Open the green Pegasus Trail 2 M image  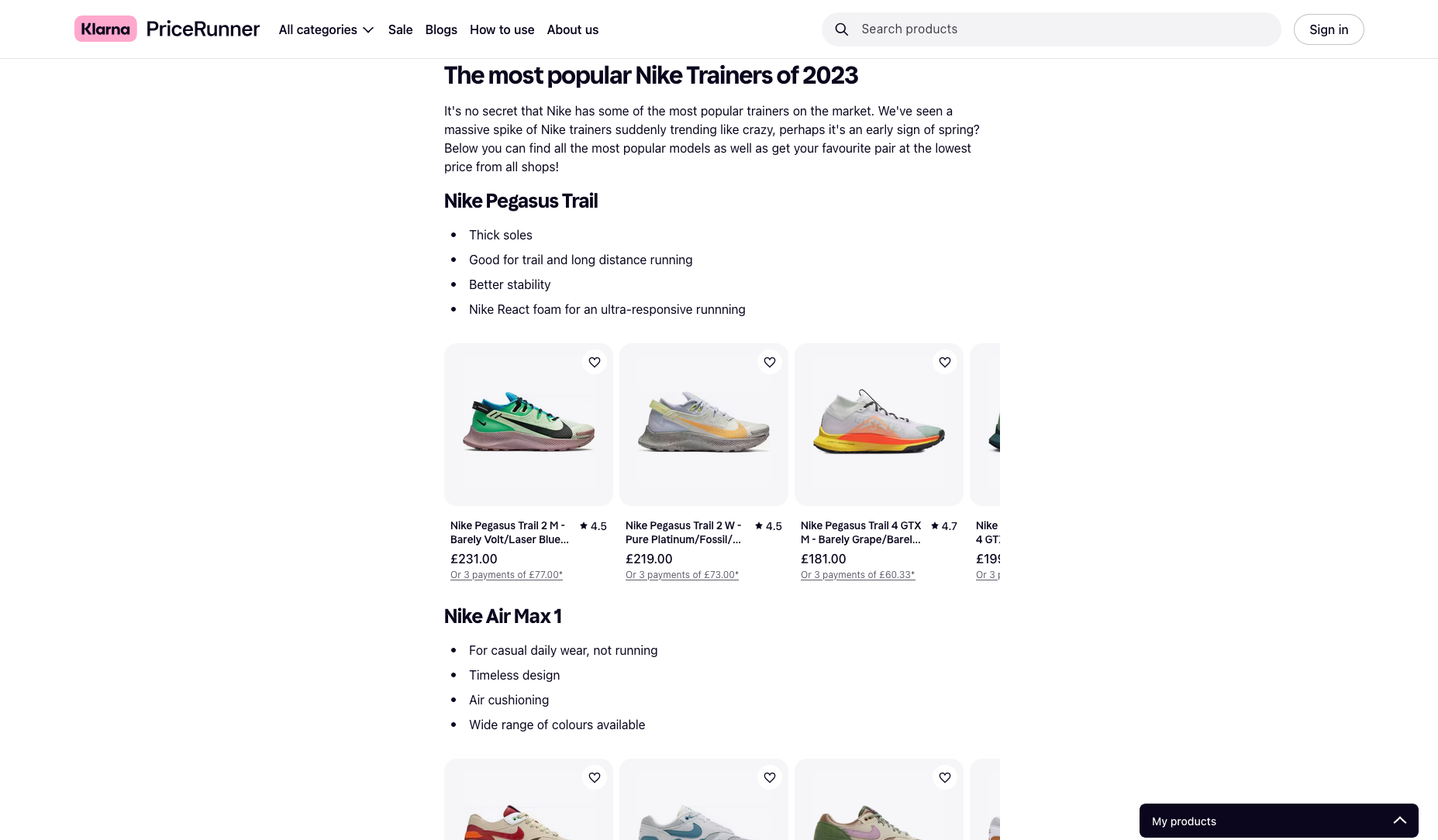coord(529,425)
